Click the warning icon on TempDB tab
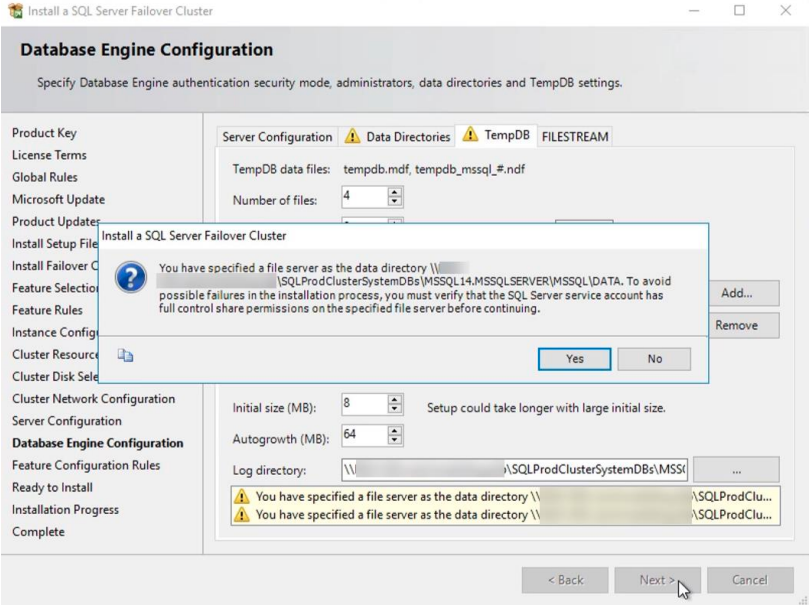Viewport: 811px width, 606px height. 470,134
